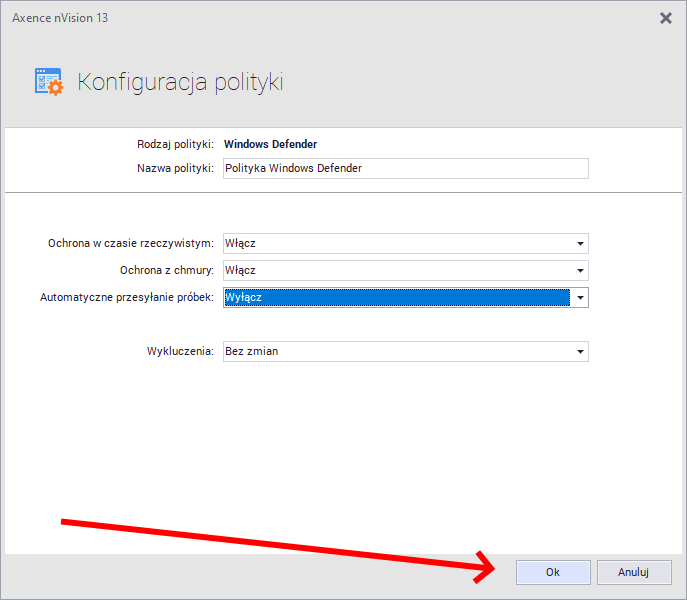Image resolution: width=687 pixels, height=600 pixels.
Task: Expand Automatyczne przesyłanie próbek dropdown arrow
Action: coord(579,297)
